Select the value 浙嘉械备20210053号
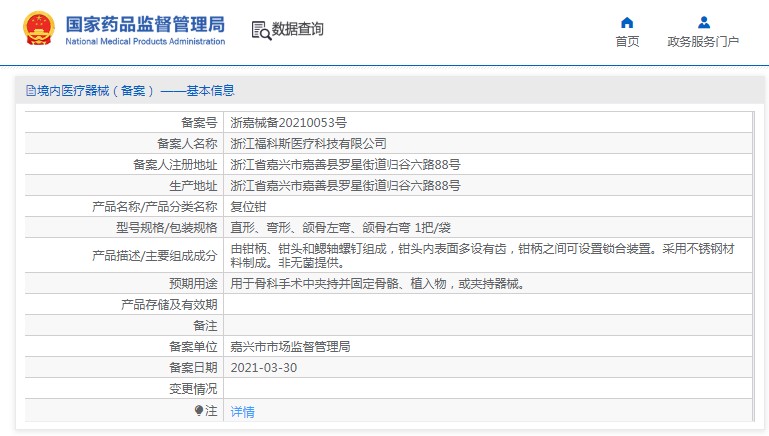This screenshot has height=436, width=769. coord(288,123)
